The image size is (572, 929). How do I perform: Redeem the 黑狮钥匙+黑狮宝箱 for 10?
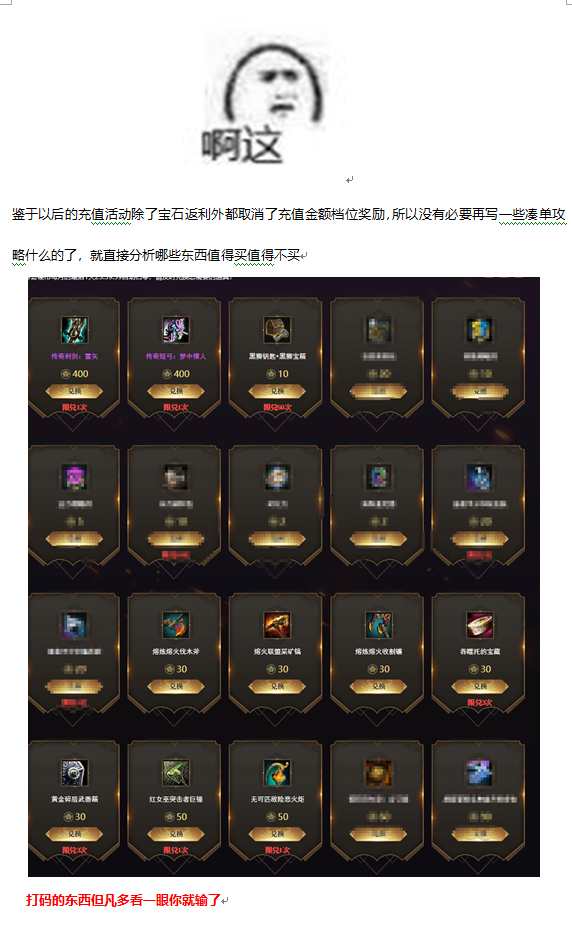277,391
